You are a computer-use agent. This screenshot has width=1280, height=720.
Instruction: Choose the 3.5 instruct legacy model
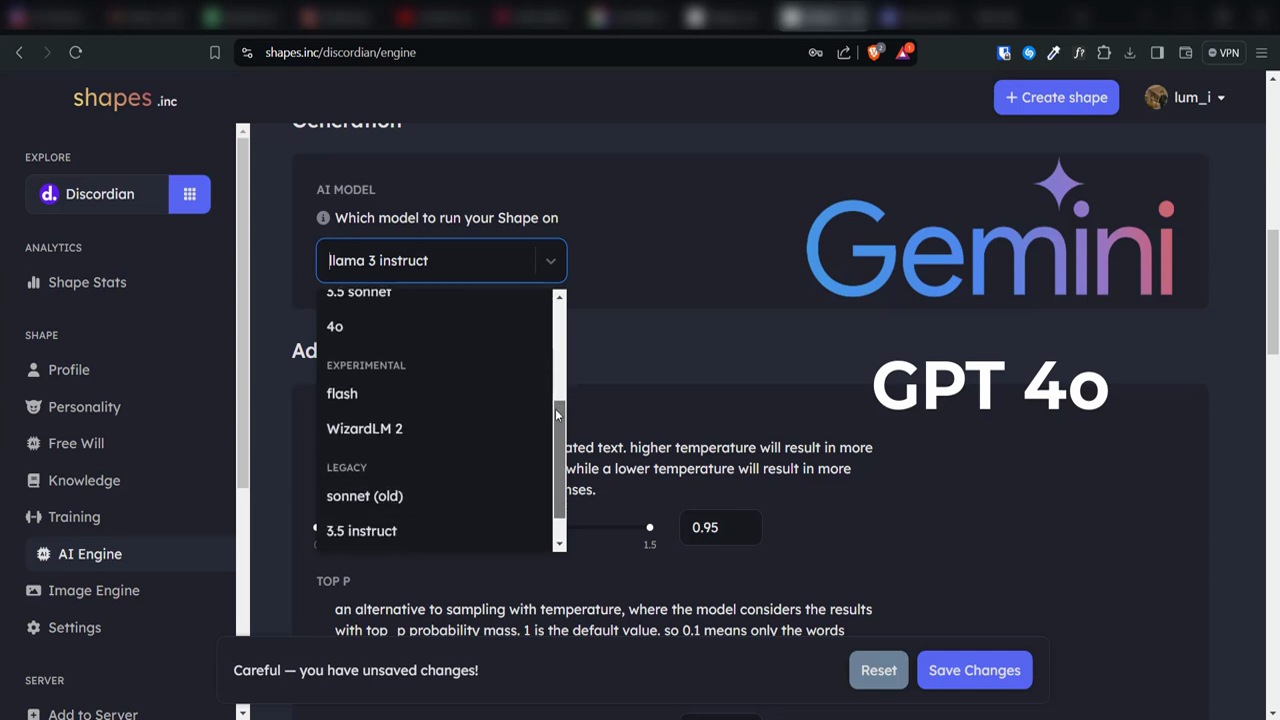point(435,531)
